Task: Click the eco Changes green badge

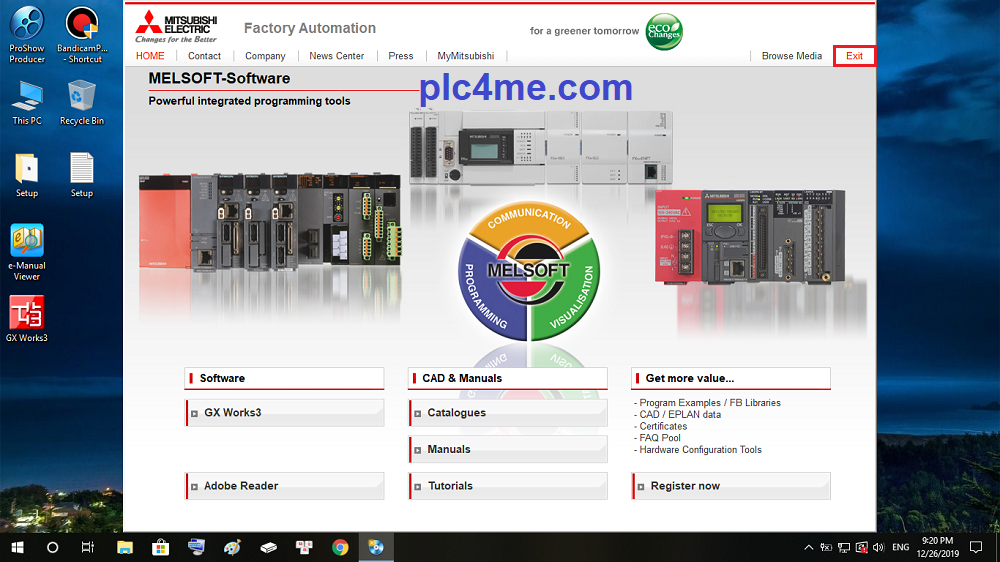Action: 664,31
